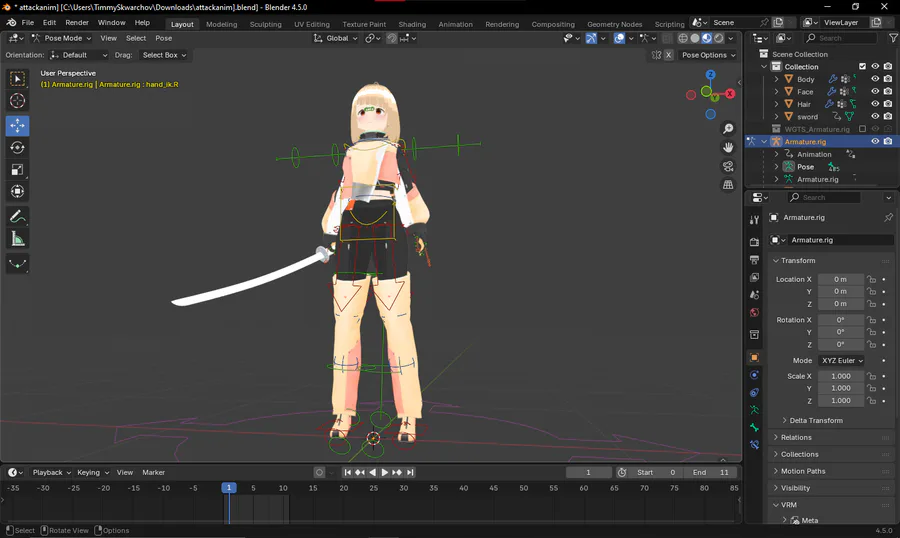Click the Scale X value field
This screenshot has height=538, width=900.
point(841,376)
